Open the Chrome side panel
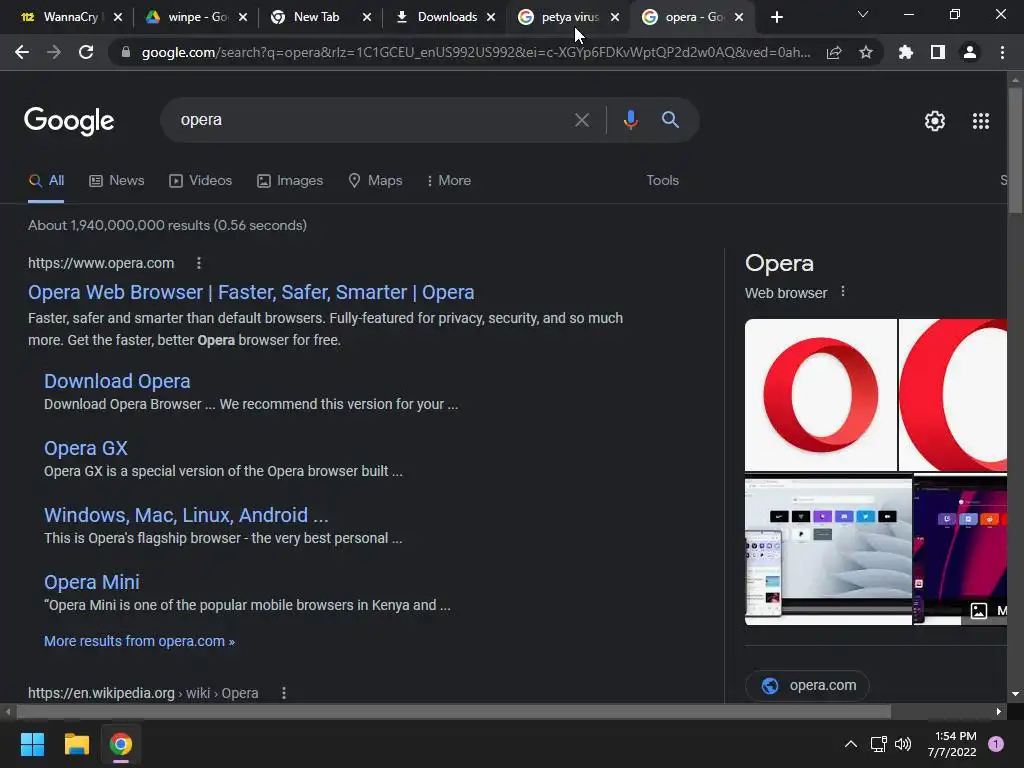Screen dimensions: 1024x768 tap(938, 52)
